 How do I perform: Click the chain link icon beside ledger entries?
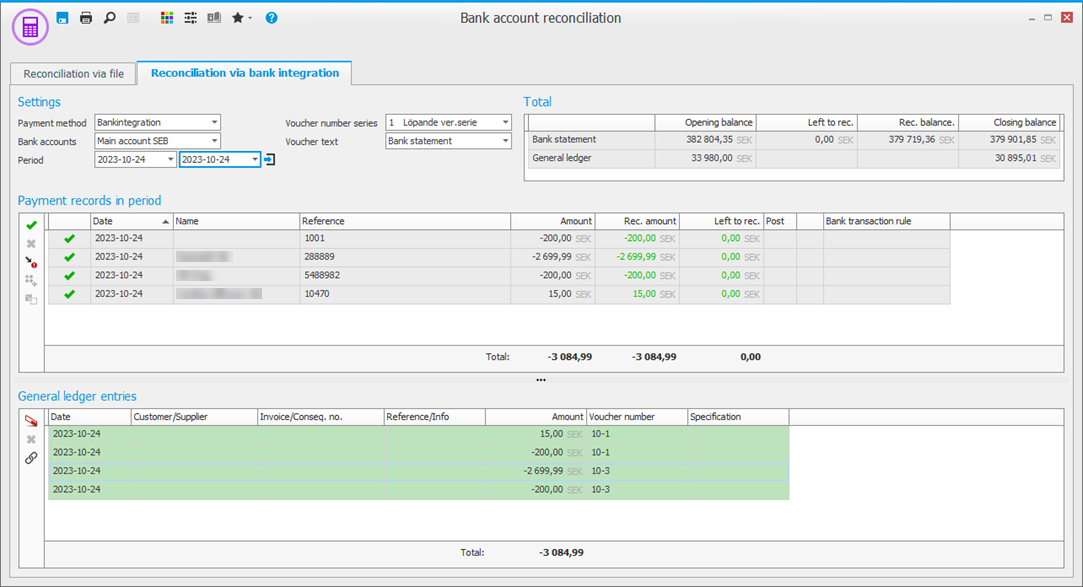click(x=31, y=458)
